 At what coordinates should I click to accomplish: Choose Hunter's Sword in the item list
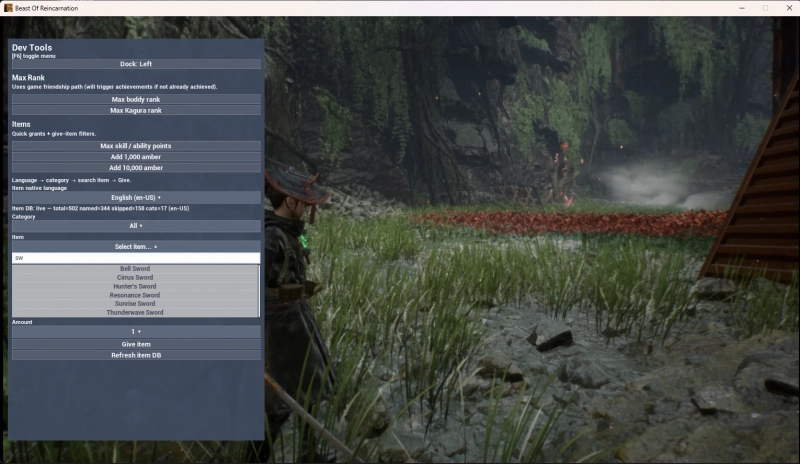(135, 286)
